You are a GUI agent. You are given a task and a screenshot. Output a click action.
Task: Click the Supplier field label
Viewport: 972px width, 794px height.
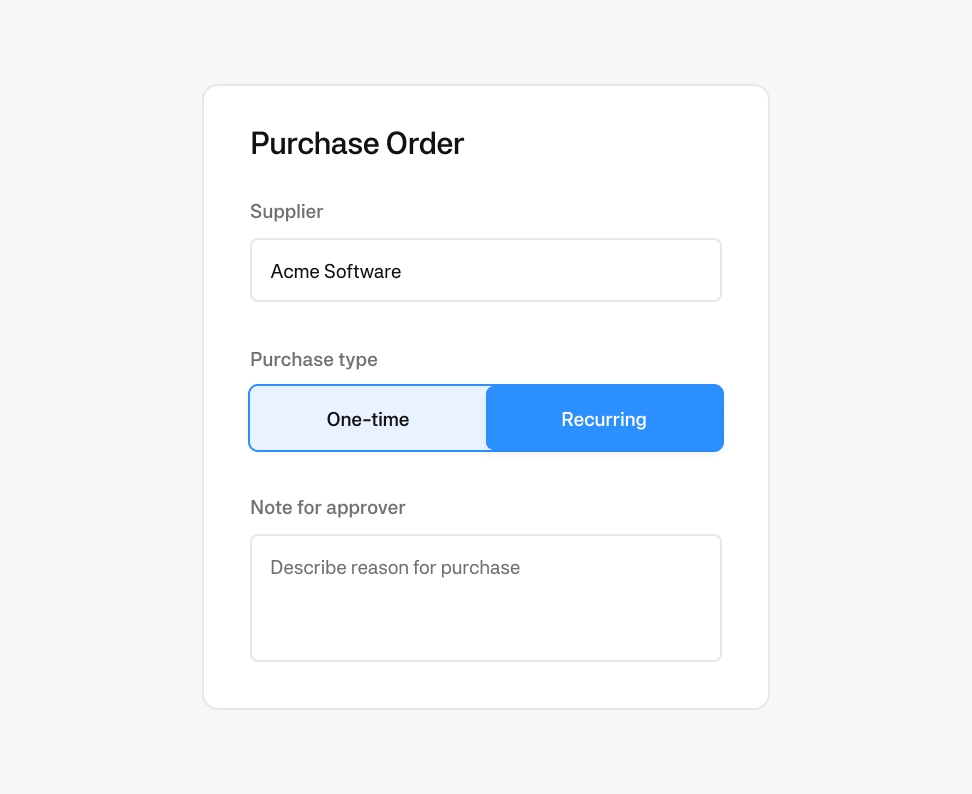tap(286, 211)
